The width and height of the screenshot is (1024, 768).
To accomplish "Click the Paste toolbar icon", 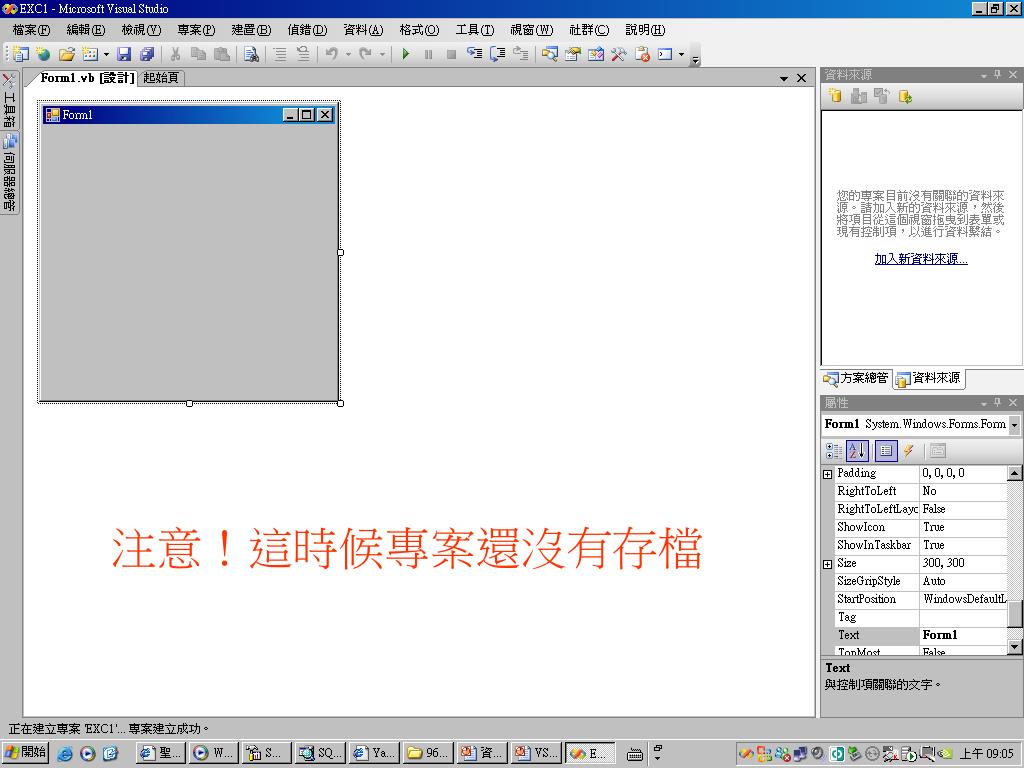I will point(222,54).
